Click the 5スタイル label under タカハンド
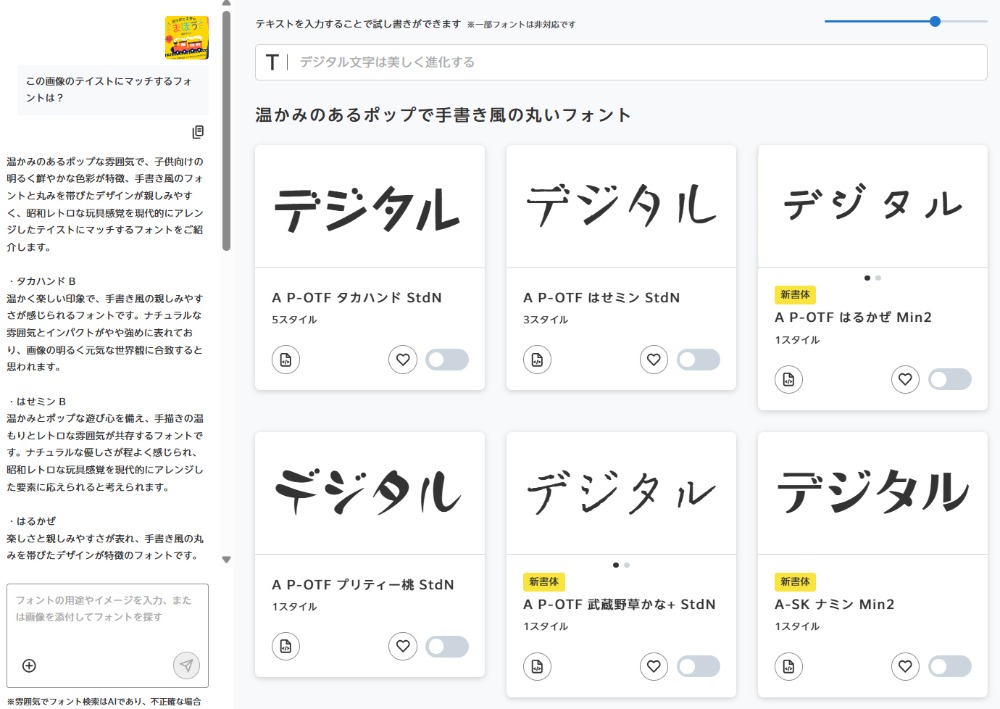 pyautogui.click(x=294, y=319)
